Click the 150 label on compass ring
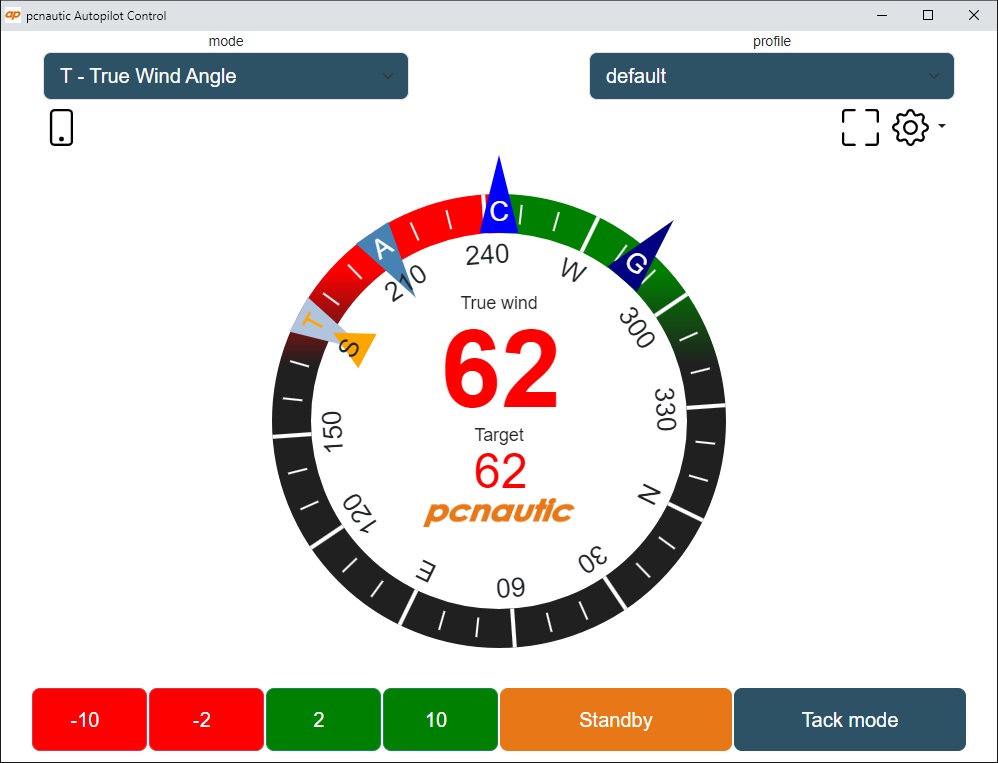This screenshot has height=763, width=998. tap(332, 431)
